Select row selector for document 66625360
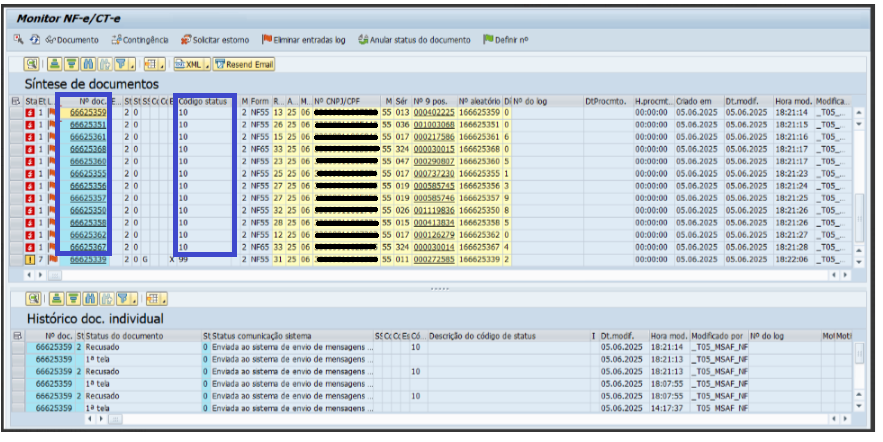Image resolution: width=883 pixels, height=442 pixels. (16, 162)
